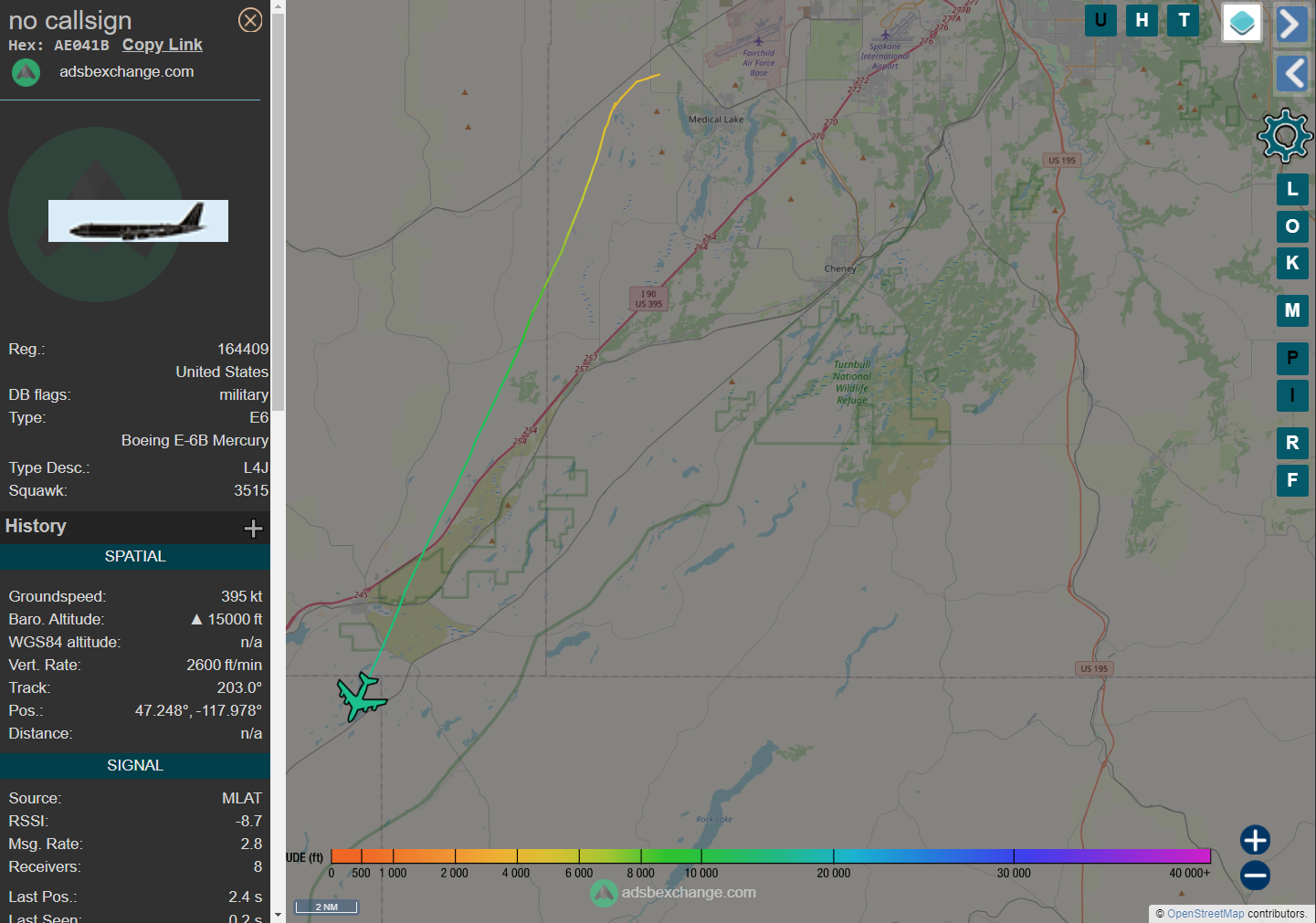The image size is (1316, 923).
Task: Click the SPATIAL section header
Action: (x=135, y=556)
